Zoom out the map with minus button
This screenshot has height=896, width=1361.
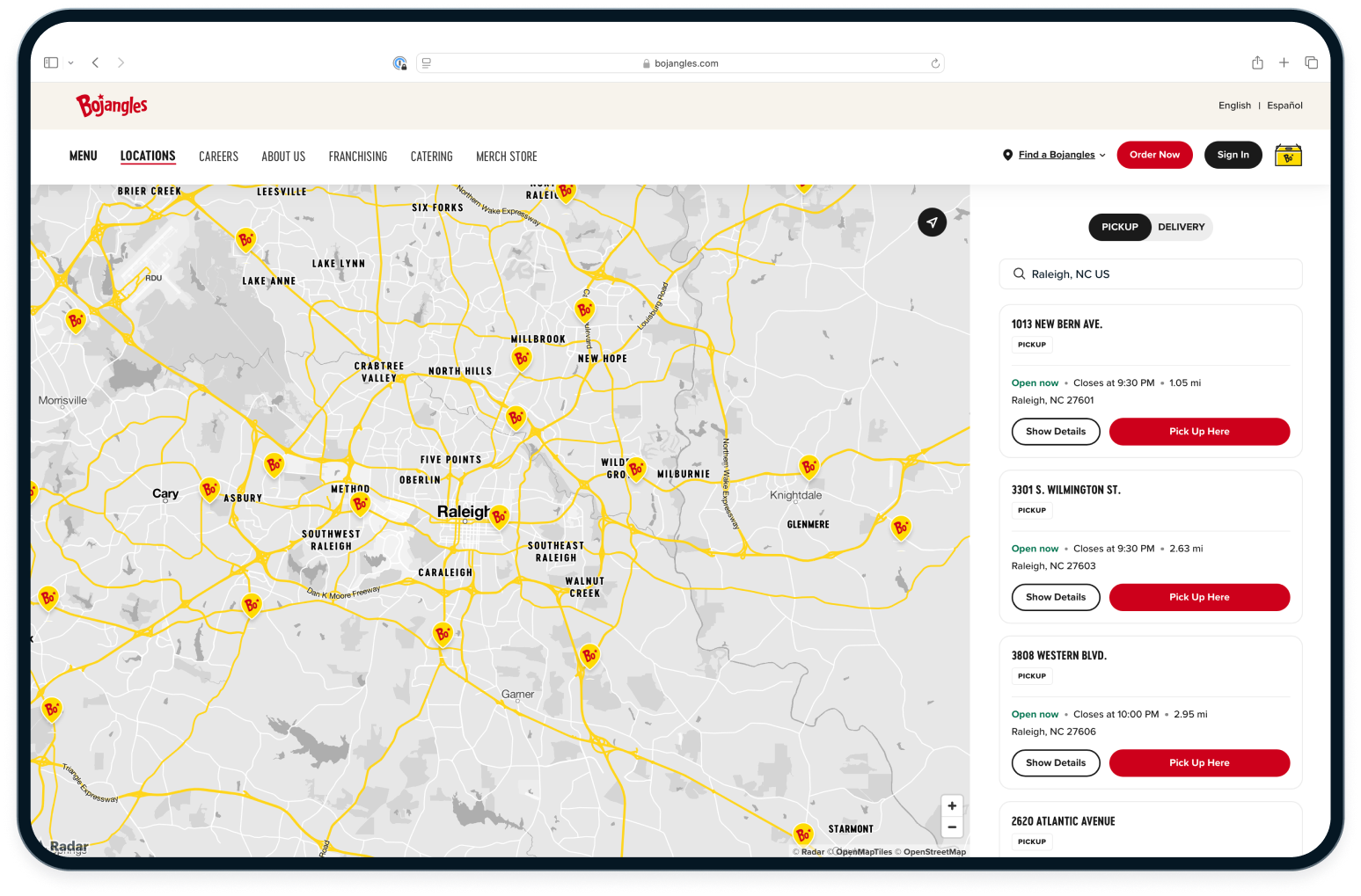pyautogui.click(x=952, y=827)
